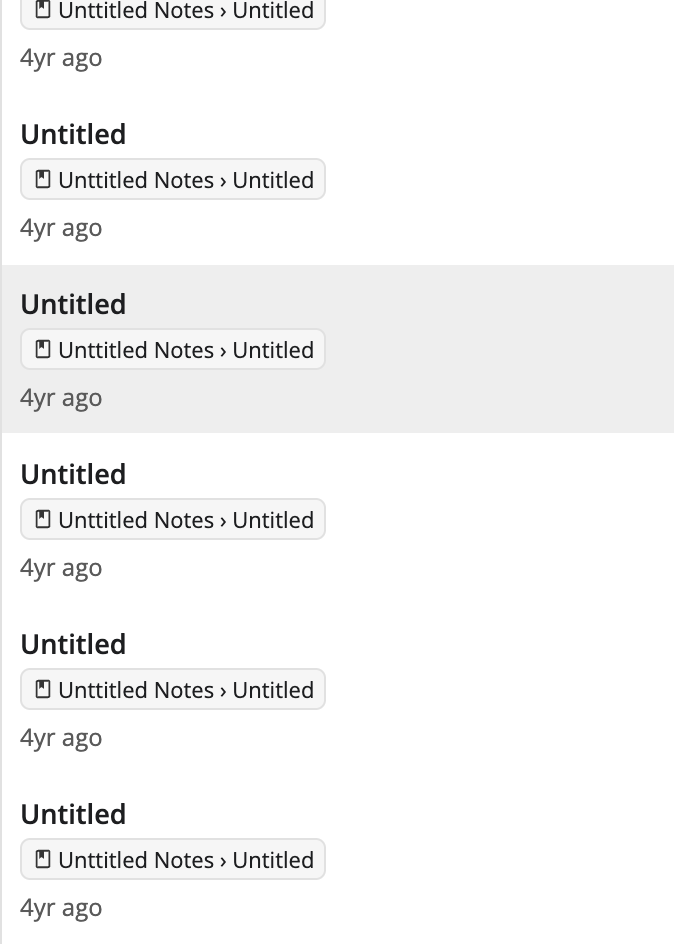Click the 4yr ago timestamp at the very top
This screenshot has width=674, height=944.
click(61, 57)
